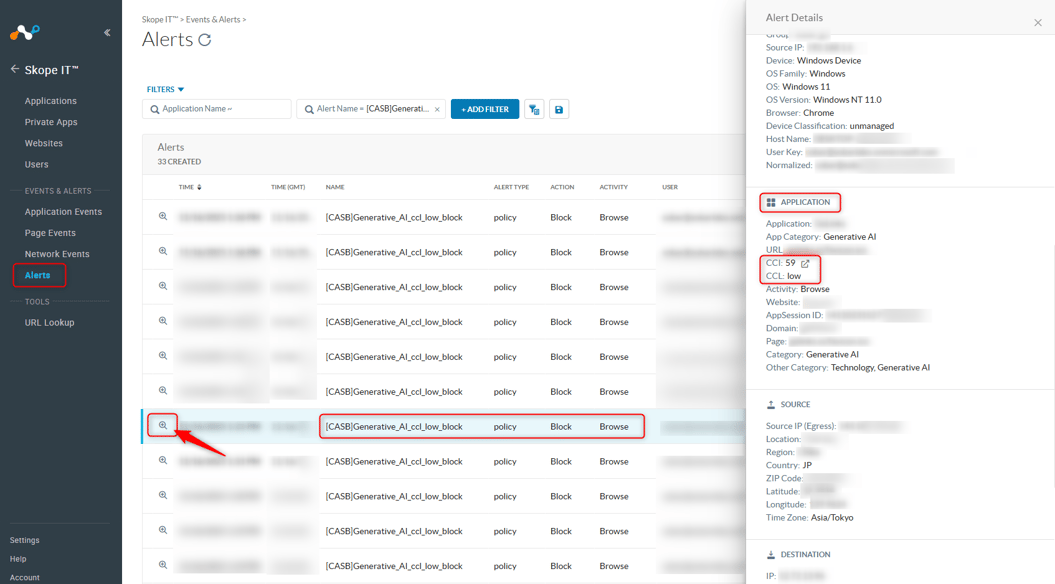Open details using the first row's magnifier icon
This screenshot has width=1055, height=584.
(163, 217)
